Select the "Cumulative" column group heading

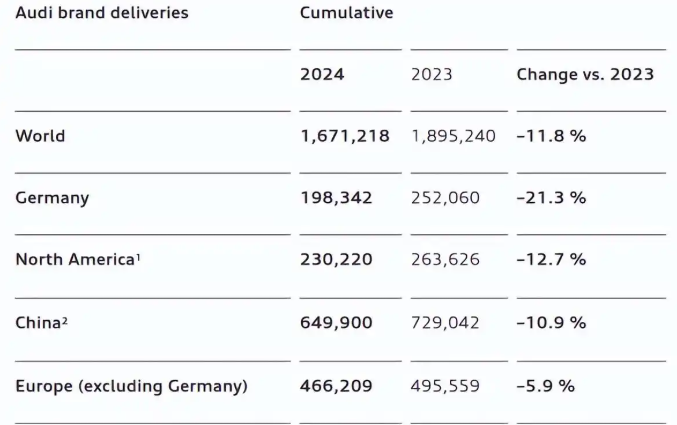click(x=346, y=14)
